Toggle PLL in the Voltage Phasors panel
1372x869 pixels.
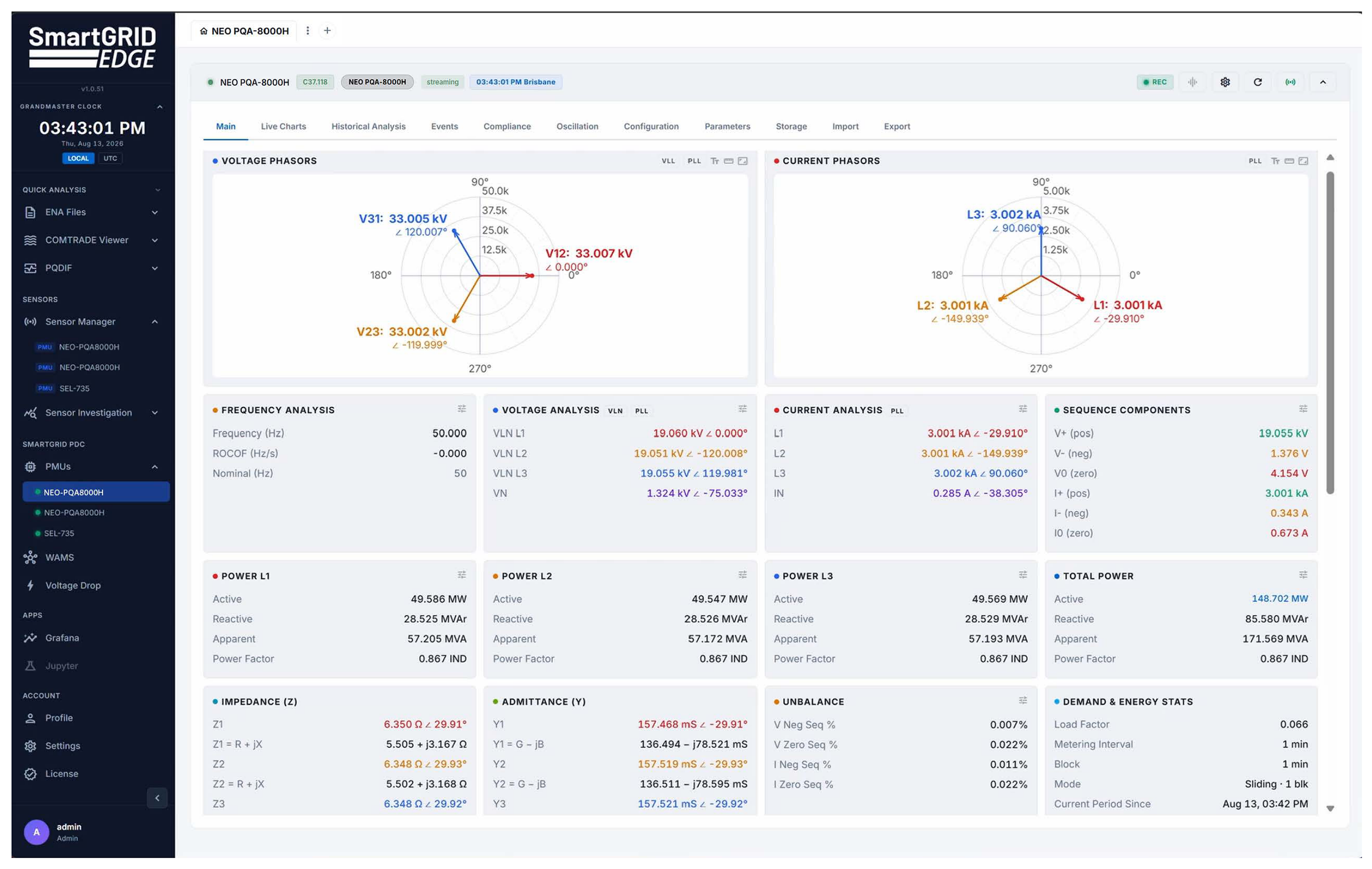(x=694, y=161)
